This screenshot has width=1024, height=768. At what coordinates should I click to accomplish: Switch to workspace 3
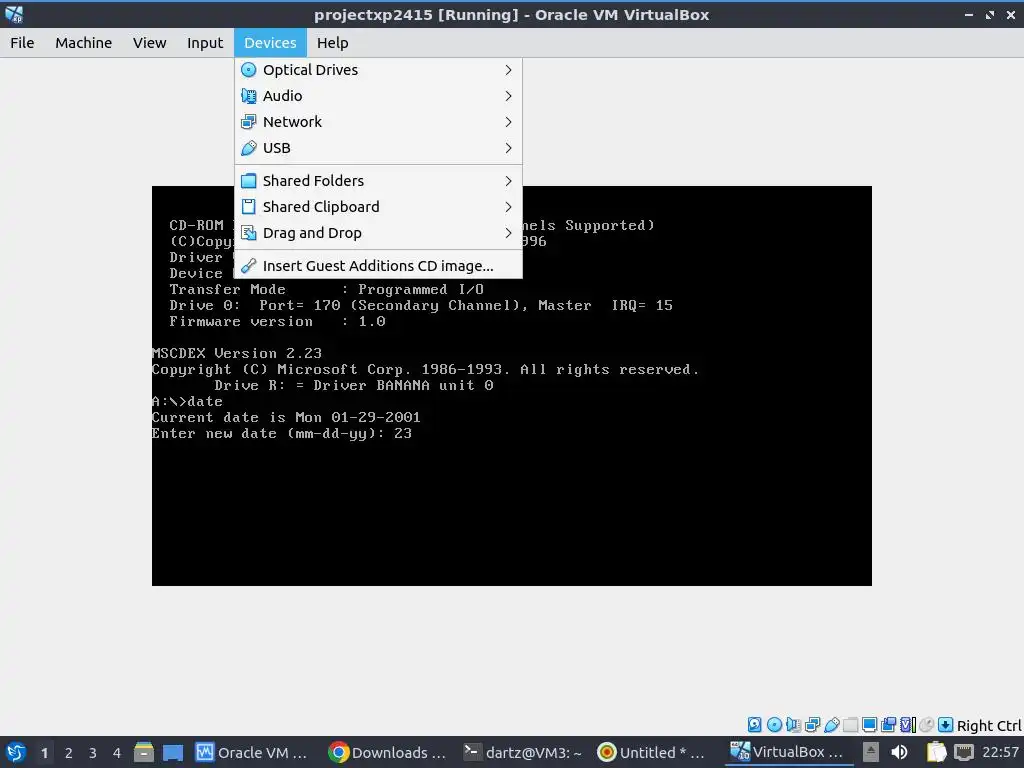pyautogui.click(x=93, y=753)
